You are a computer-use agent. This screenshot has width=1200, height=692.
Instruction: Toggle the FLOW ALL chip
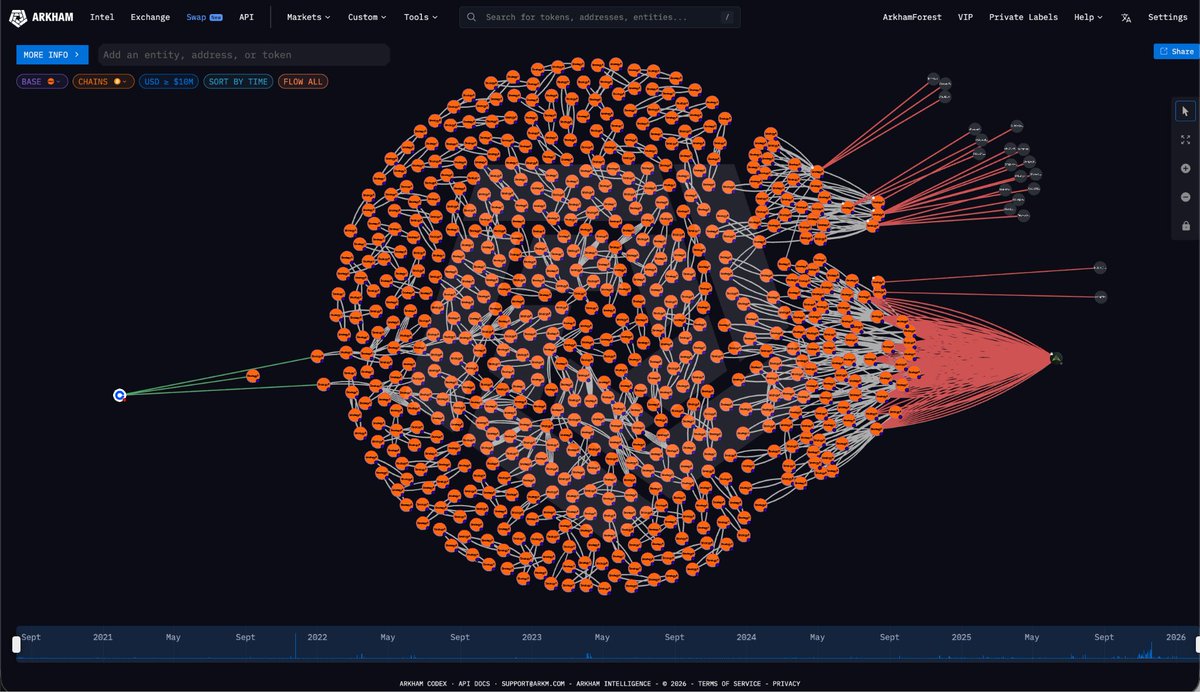point(303,81)
